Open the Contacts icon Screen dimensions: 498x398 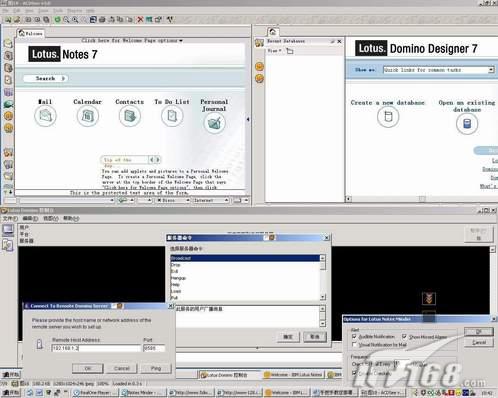point(130,116)
